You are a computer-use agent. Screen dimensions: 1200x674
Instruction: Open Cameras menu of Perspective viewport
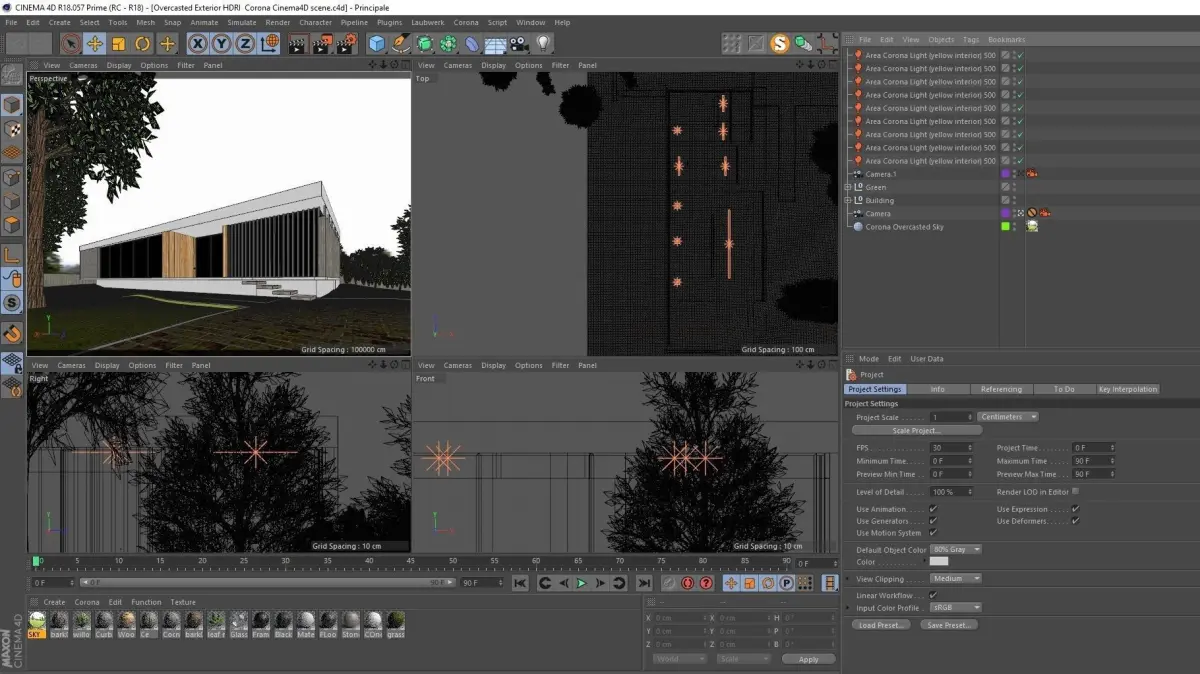(84, 65)
